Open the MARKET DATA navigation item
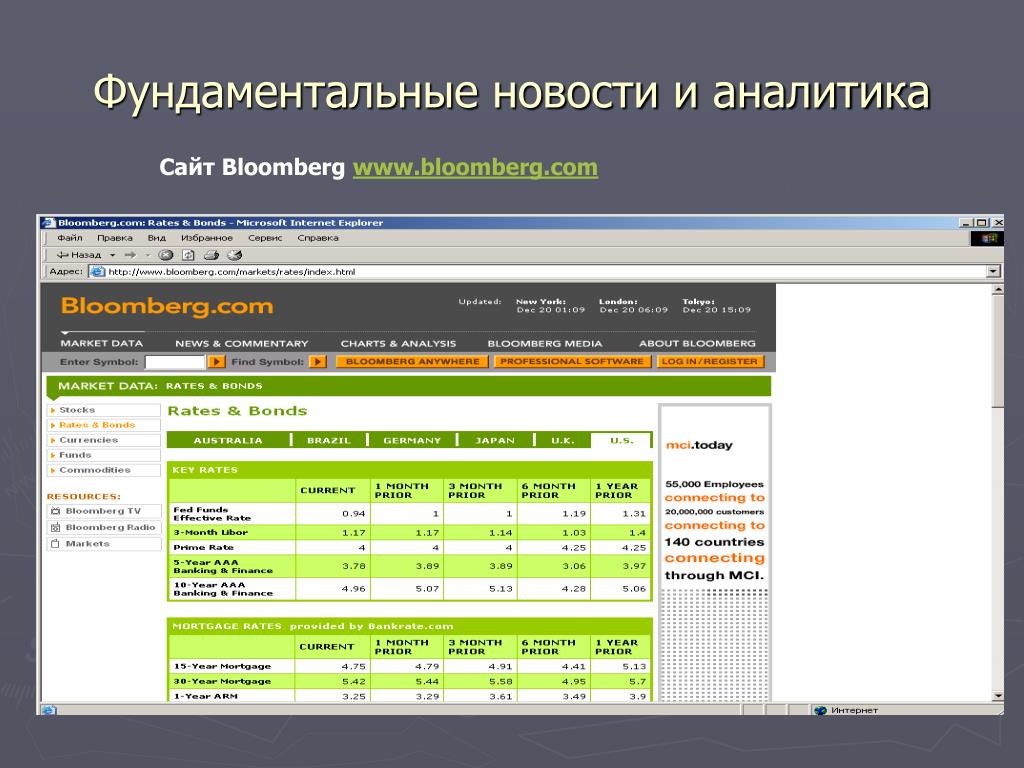1024x768 pixels. (x=101, y=344)
